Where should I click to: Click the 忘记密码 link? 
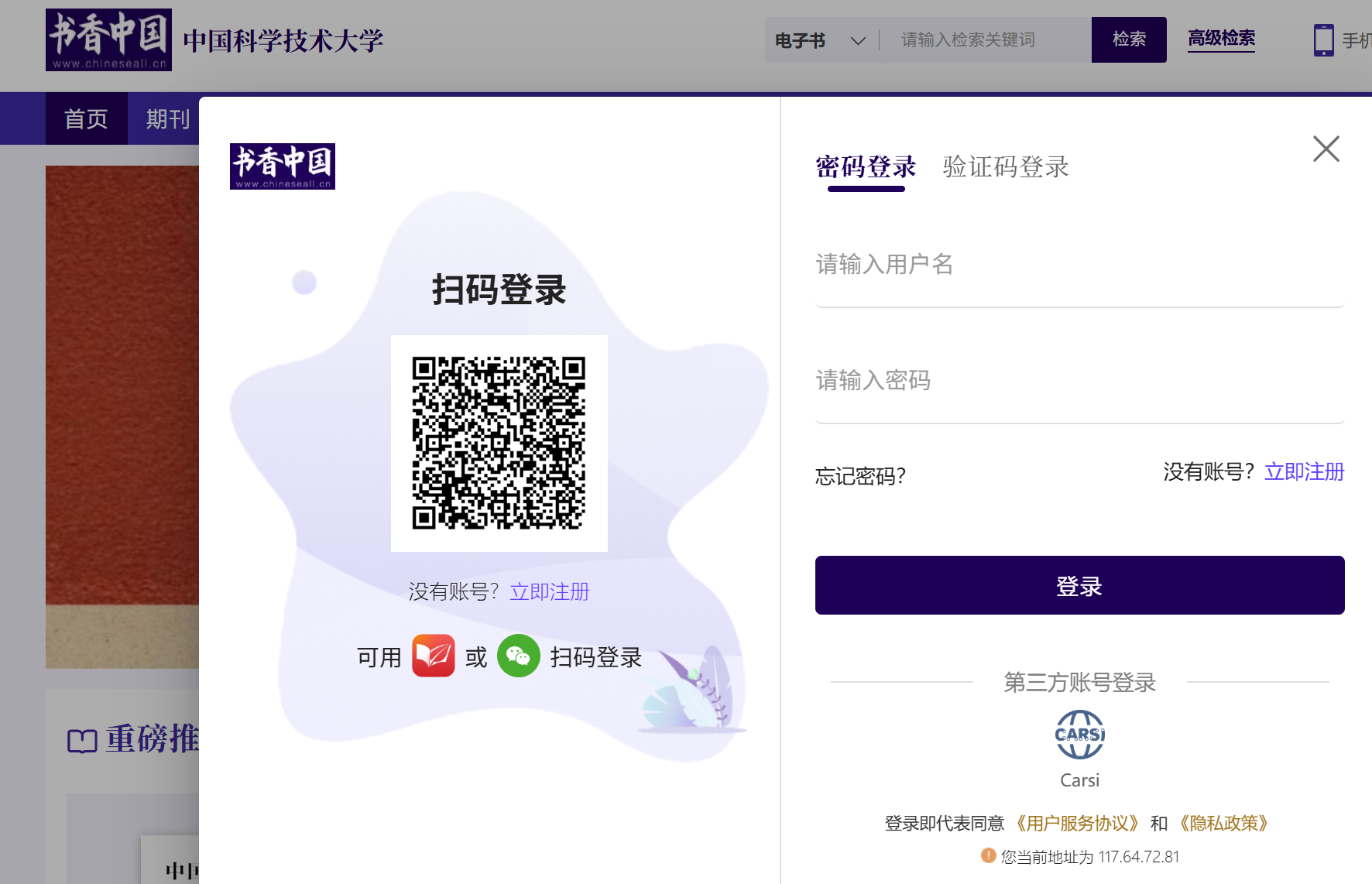pyautogui.click(x=860, y=476)
